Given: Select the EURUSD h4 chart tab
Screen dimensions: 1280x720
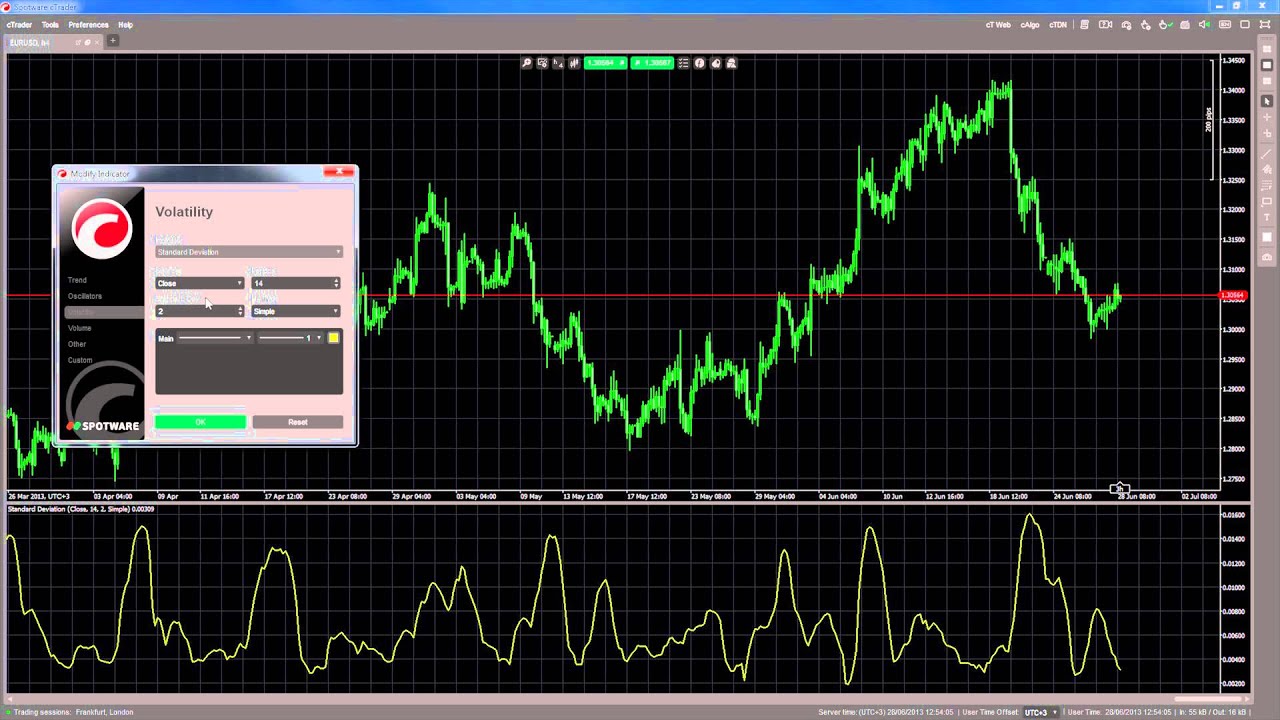Looking at the screenshot, I should tap(52, 42).
